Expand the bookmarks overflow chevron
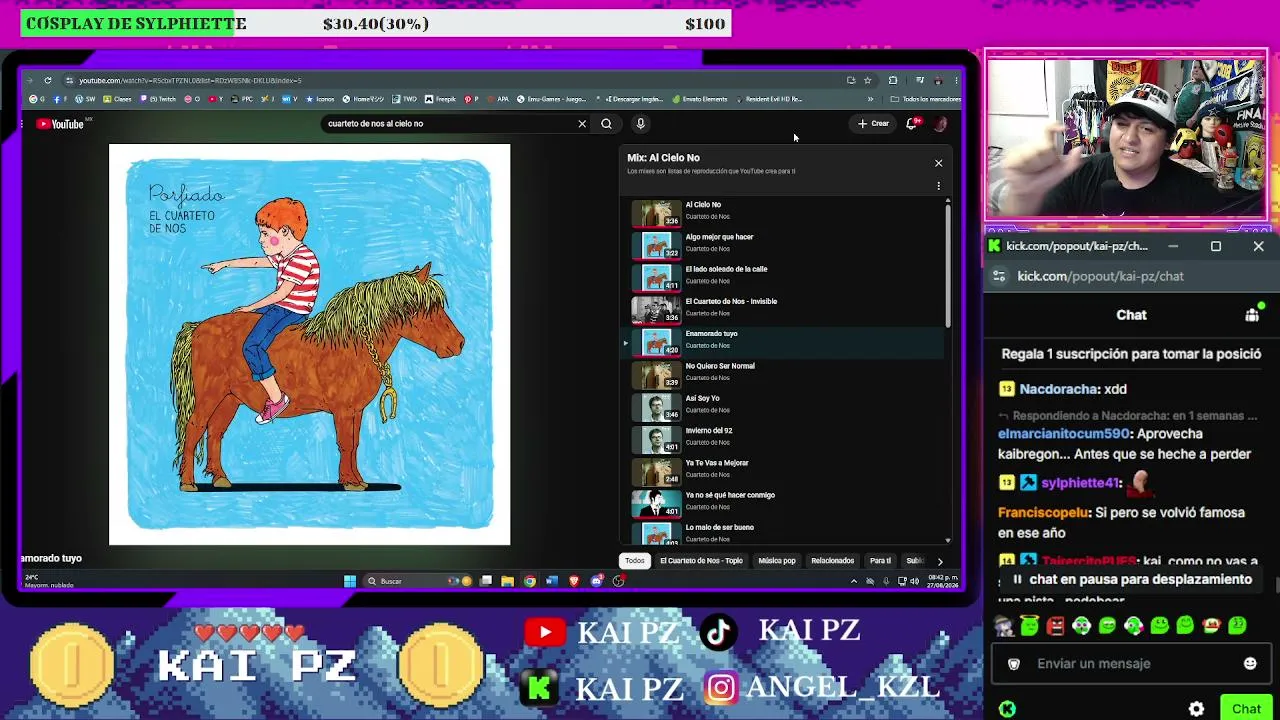Image resolution: width=1280 pixels, height=720 pixels. (870, 99)
